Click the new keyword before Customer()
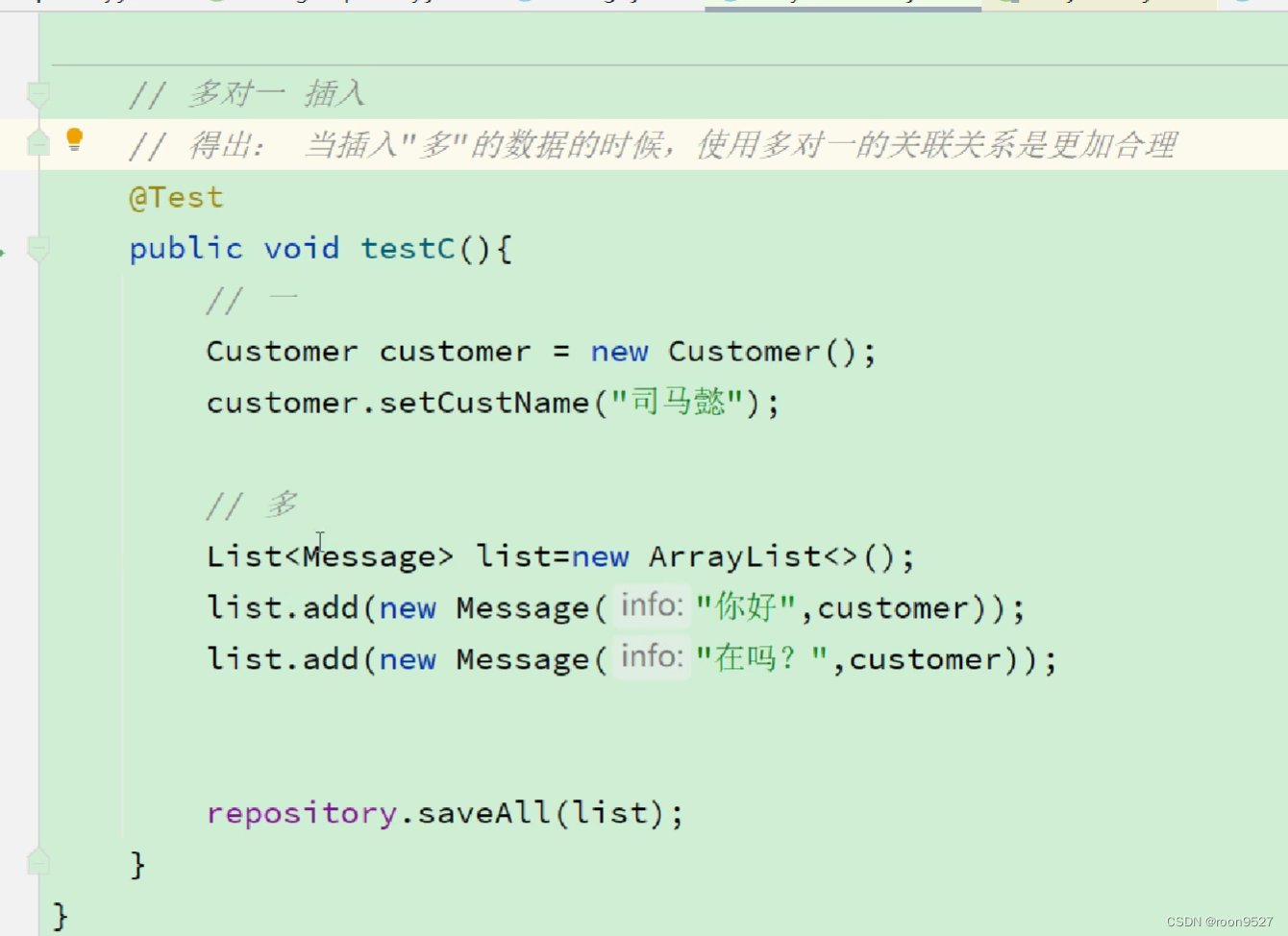The height and width of the screenshot is (936, 1288). coord(619,351)
